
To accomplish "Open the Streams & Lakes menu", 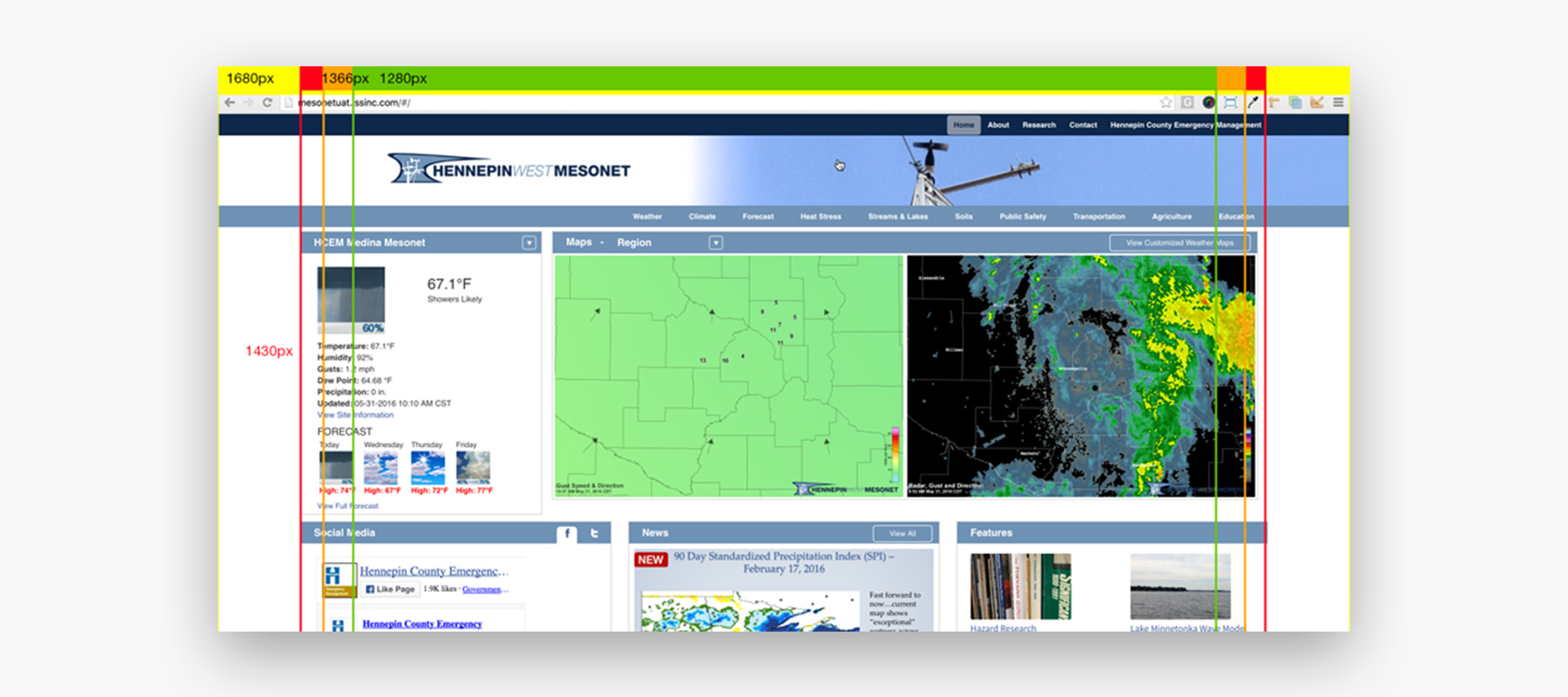I will point(898,217).
